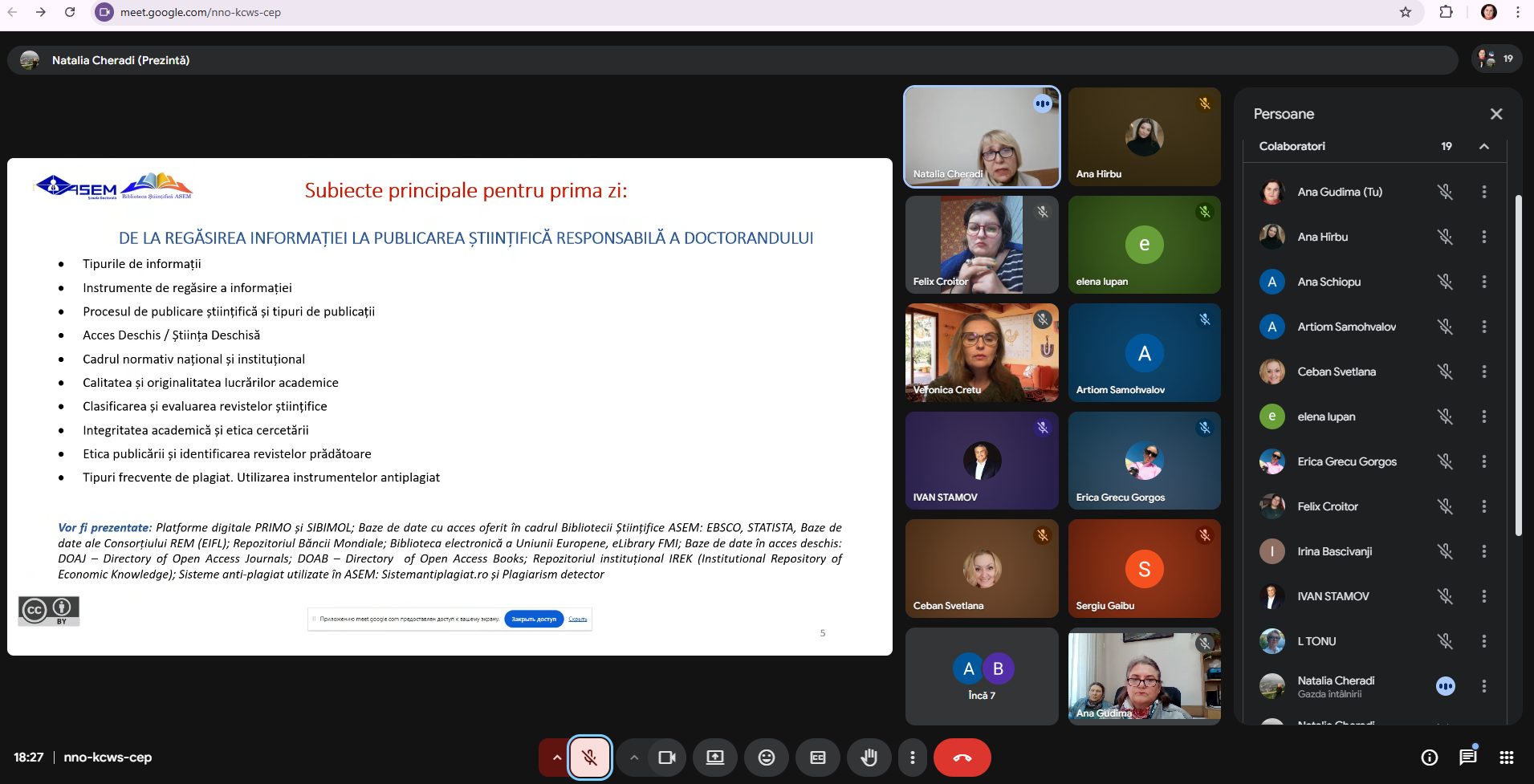Open the emoji reactions panel
The width and height of the screenshot is (1534, 784).
pos(767,758)
